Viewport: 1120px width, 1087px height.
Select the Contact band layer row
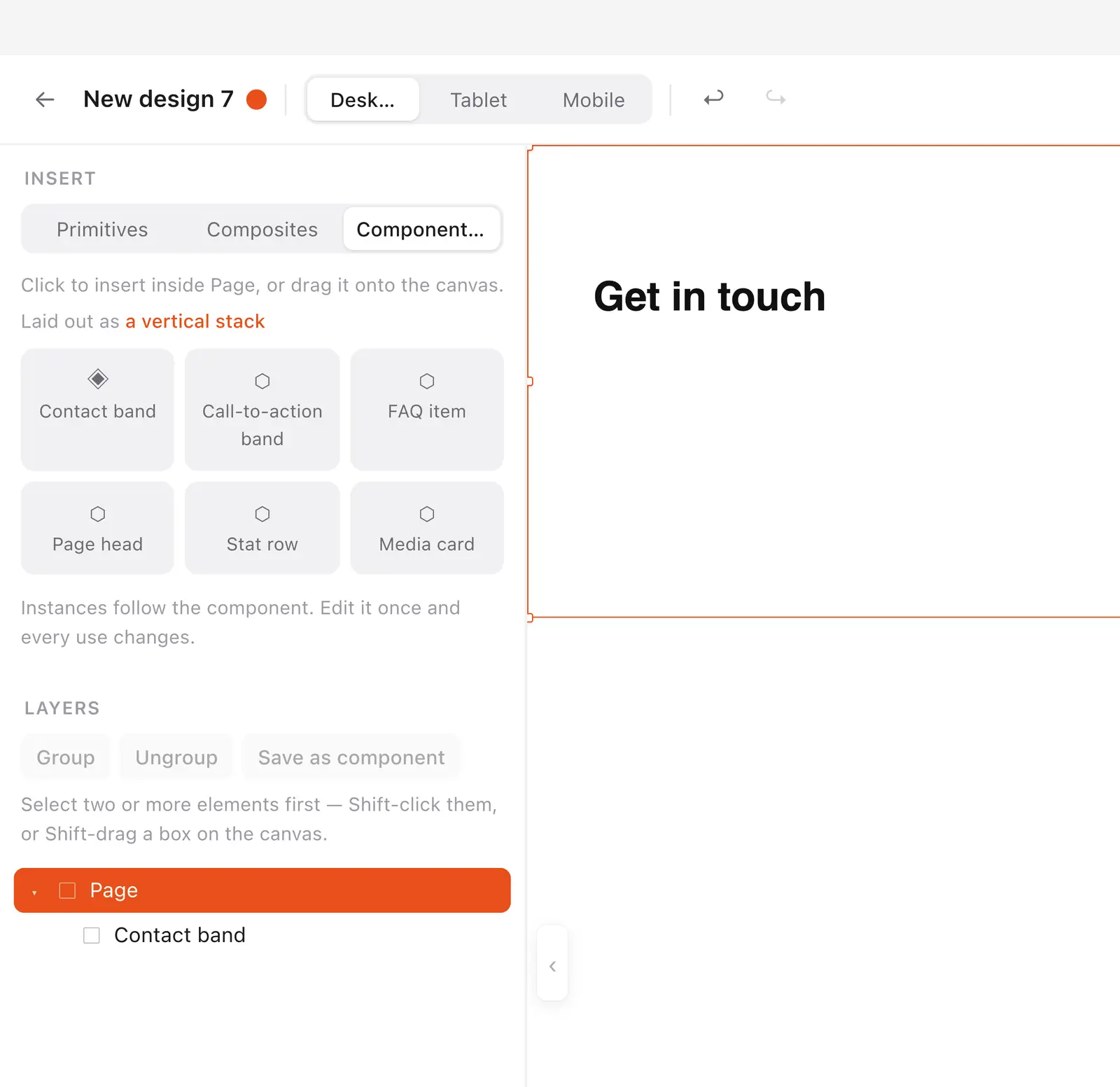[x=262, y=935]
